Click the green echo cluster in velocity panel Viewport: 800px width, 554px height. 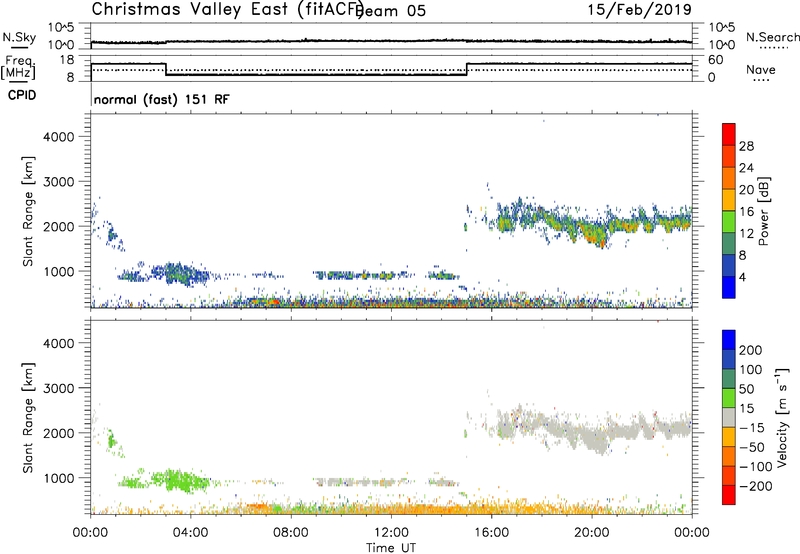click(x=180, y=481)
